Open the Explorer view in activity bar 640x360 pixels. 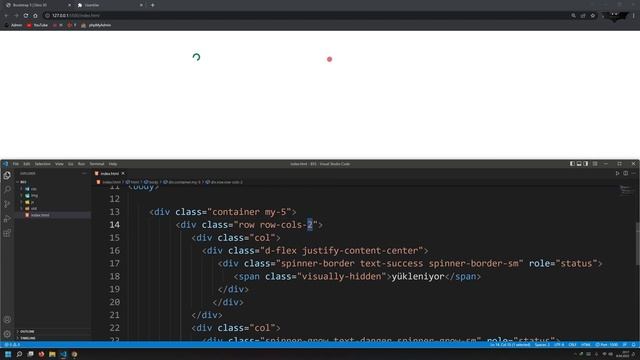[x=7, y=176]
